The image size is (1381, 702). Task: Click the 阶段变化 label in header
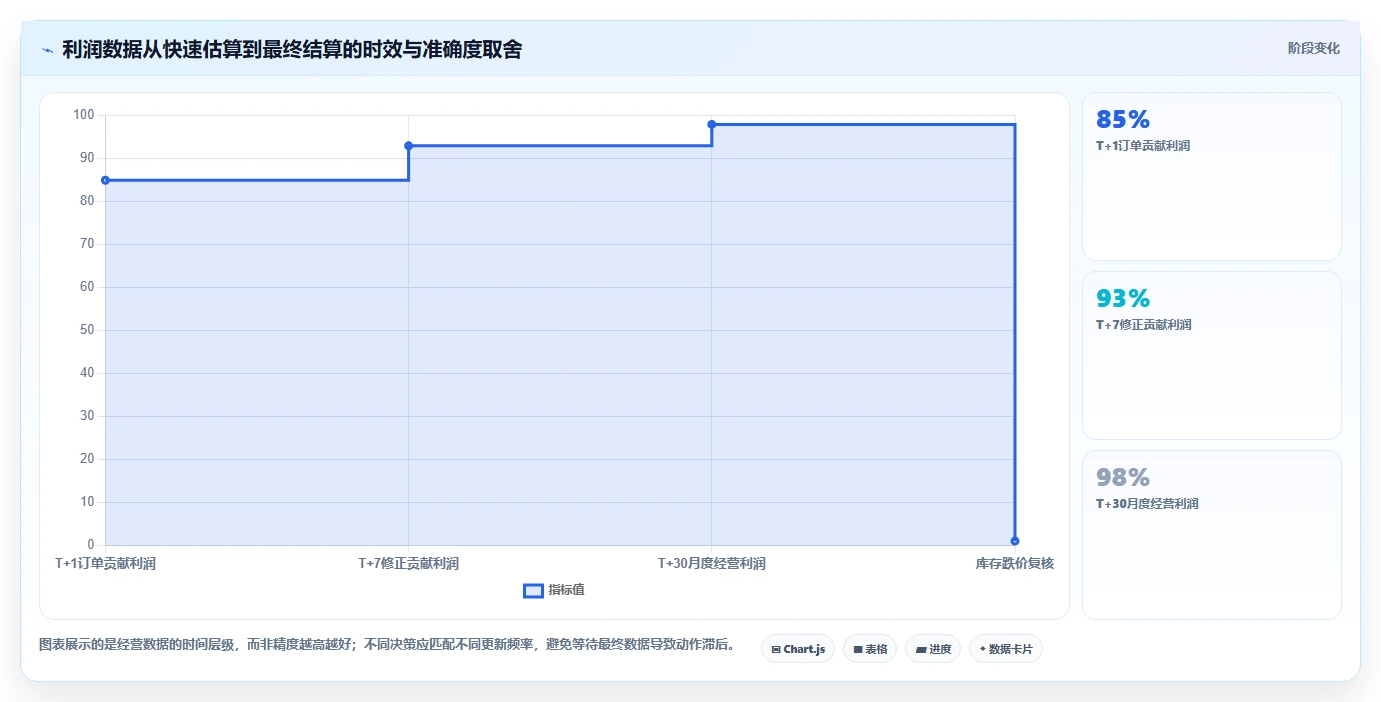[x=1313, y=48]
